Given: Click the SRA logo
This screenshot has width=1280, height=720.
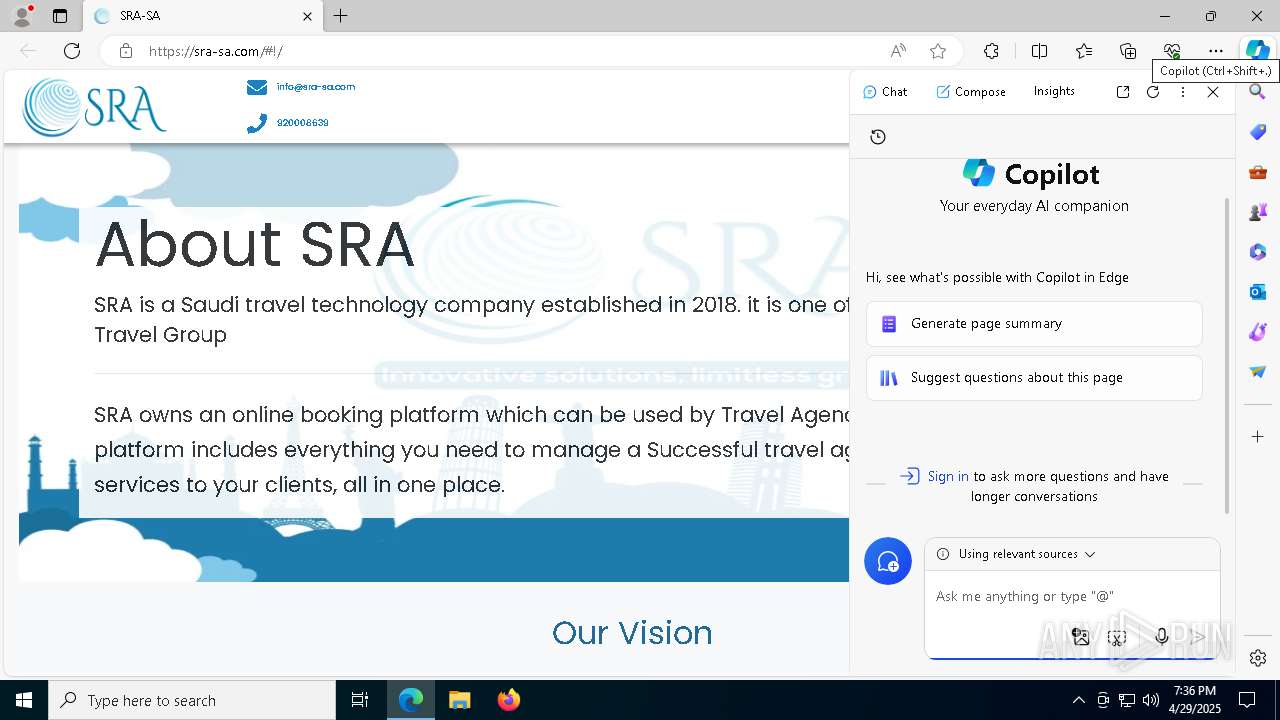Looking at the screenshot, I should coord(95,107).
